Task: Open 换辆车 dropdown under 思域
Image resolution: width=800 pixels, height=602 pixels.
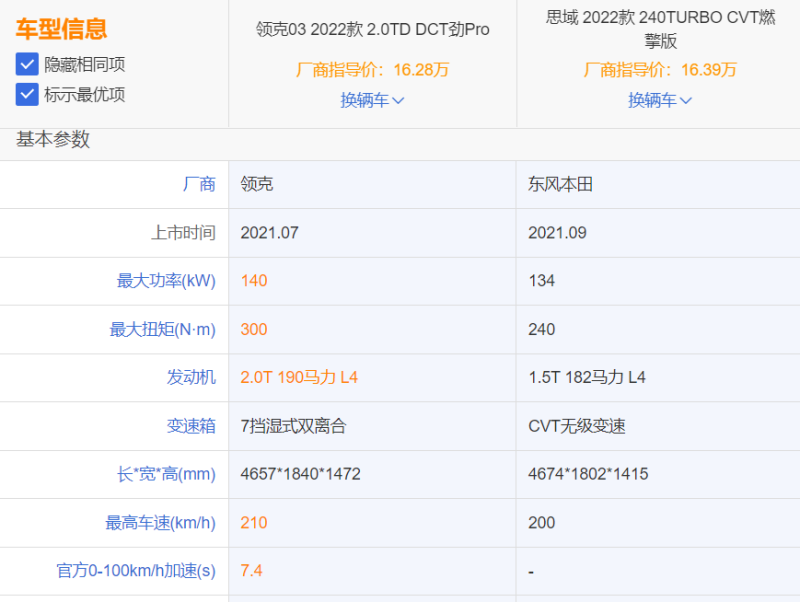Action: 652,100
